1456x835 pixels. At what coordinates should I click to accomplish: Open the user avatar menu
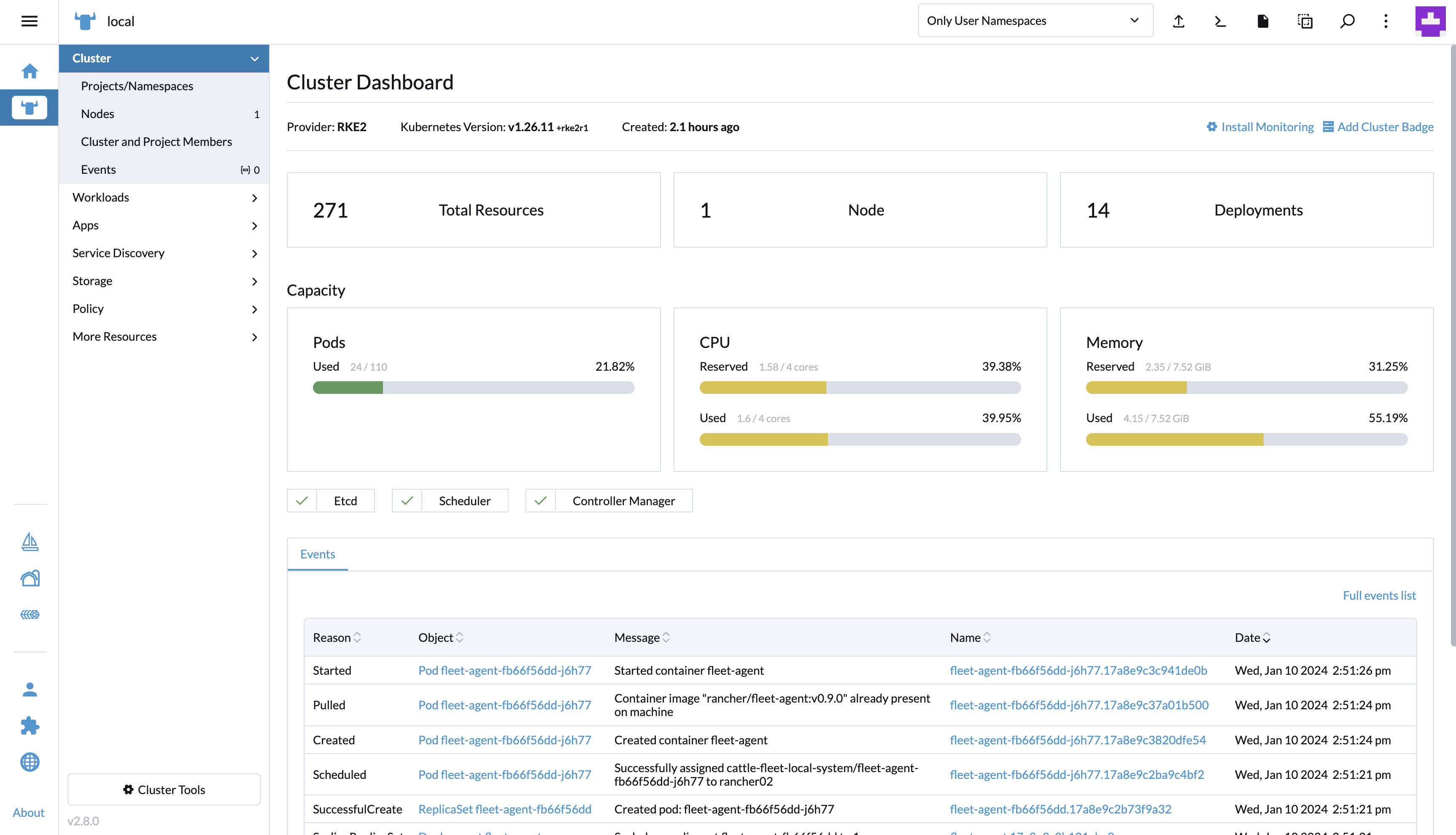click(x=1430, y=21)
